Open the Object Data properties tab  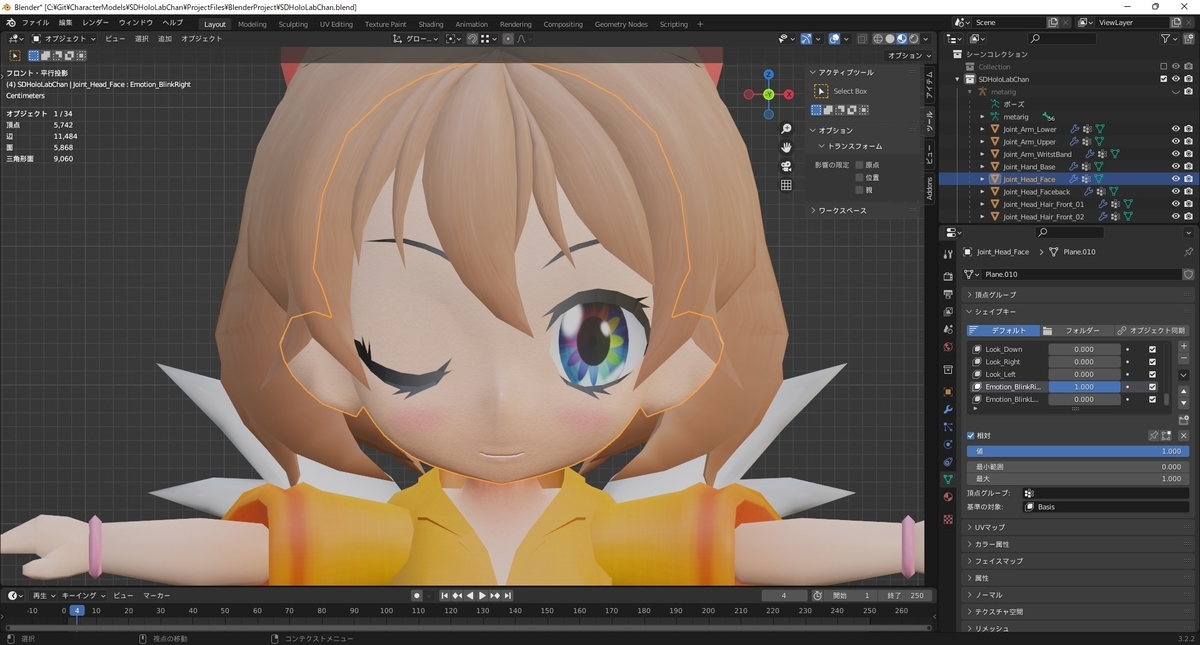[948, 479]
